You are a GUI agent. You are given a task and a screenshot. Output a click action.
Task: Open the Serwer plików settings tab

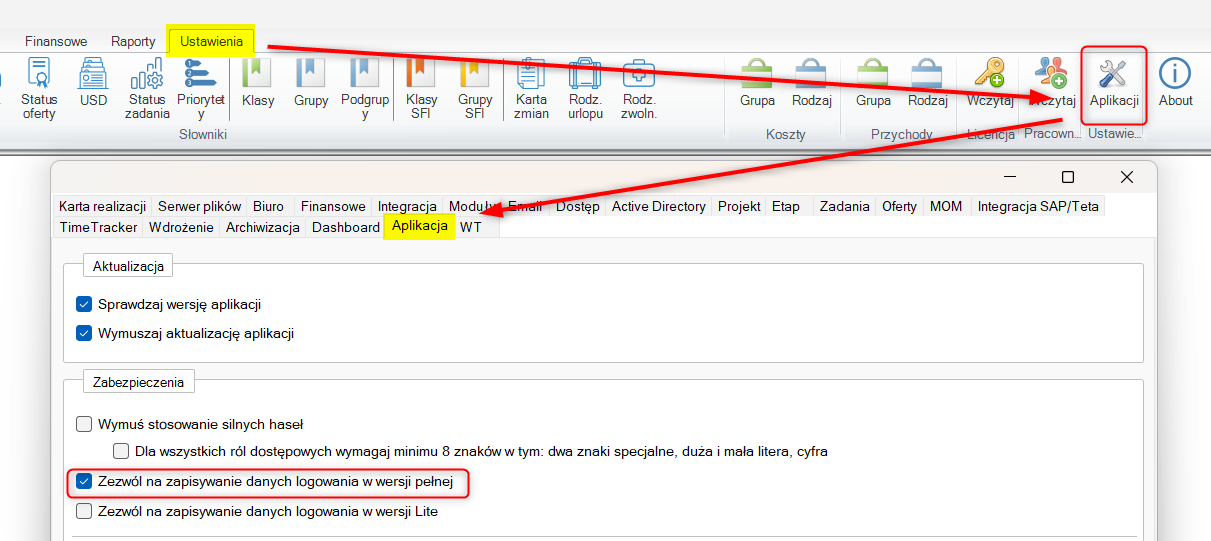[199, 206]
